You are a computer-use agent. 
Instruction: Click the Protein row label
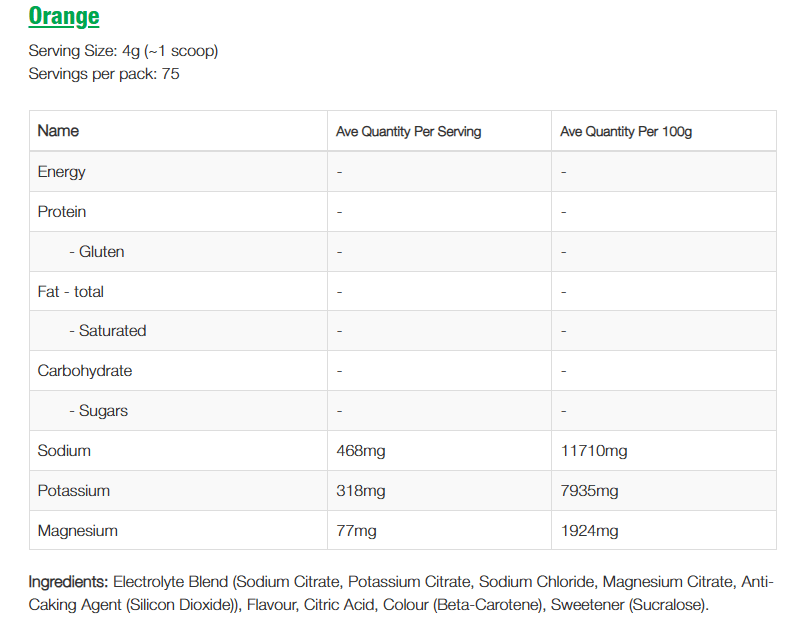pyautogui.click(x=62, y=212)
